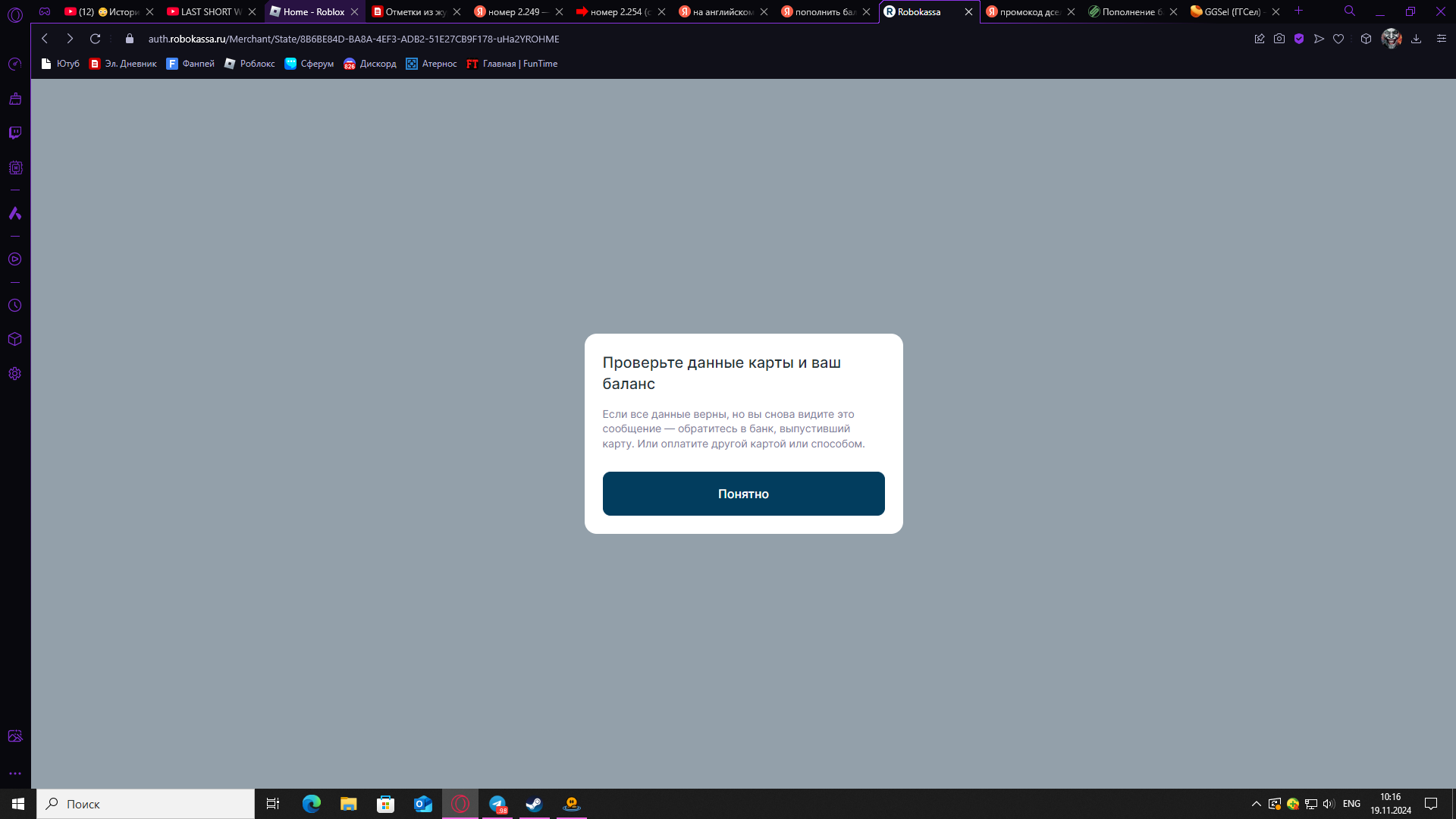Open new tab plus button

[x=1298, y=11]
